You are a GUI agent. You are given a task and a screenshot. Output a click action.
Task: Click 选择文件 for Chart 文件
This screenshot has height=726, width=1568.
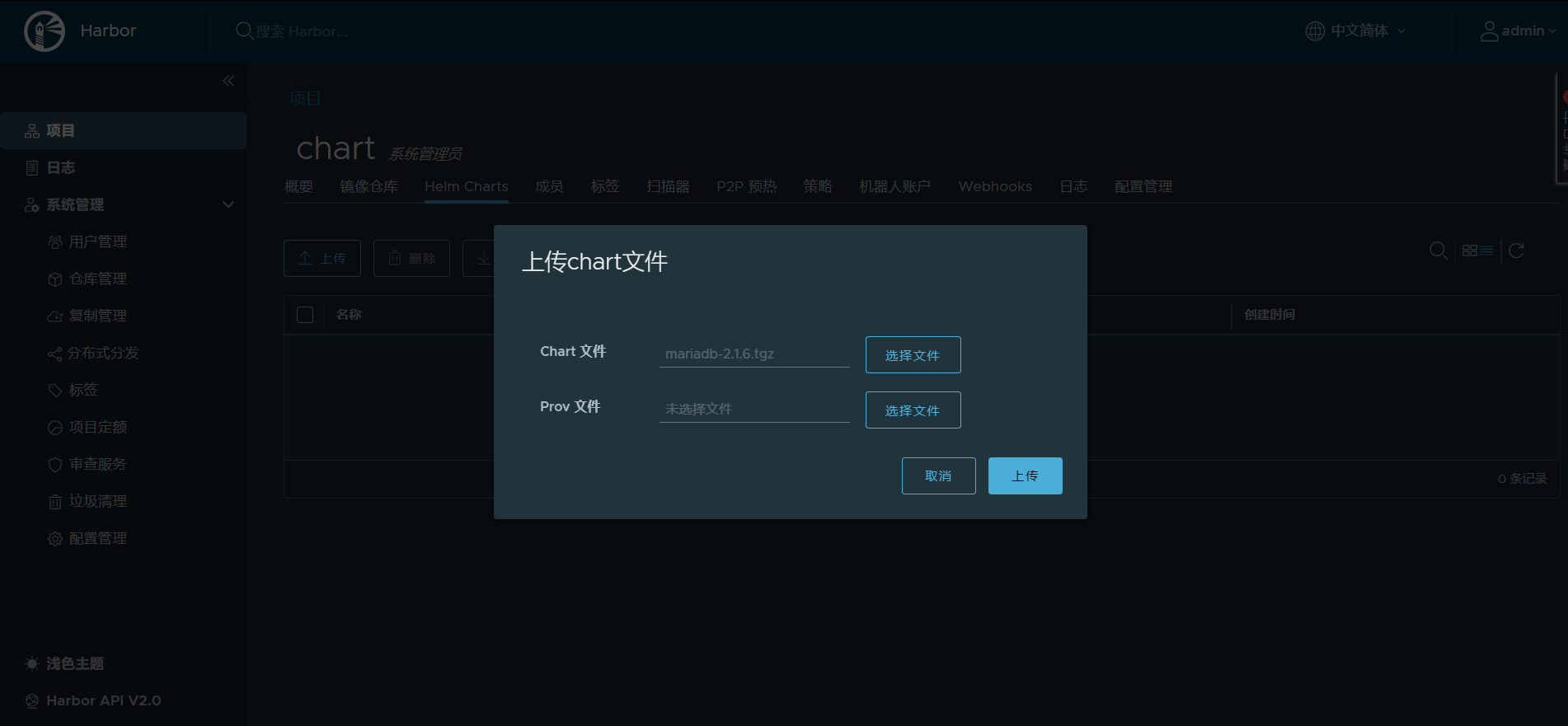(x=913, y=354)
